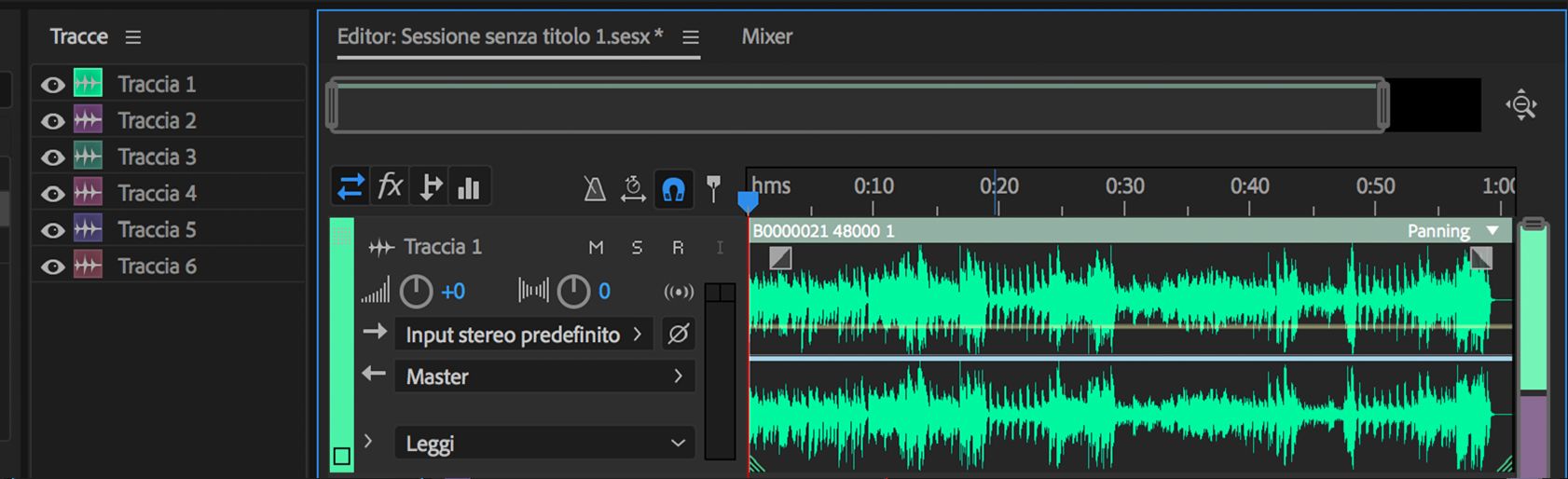Toggle the metronome
Screen dimensions: 1568x479
595,189
